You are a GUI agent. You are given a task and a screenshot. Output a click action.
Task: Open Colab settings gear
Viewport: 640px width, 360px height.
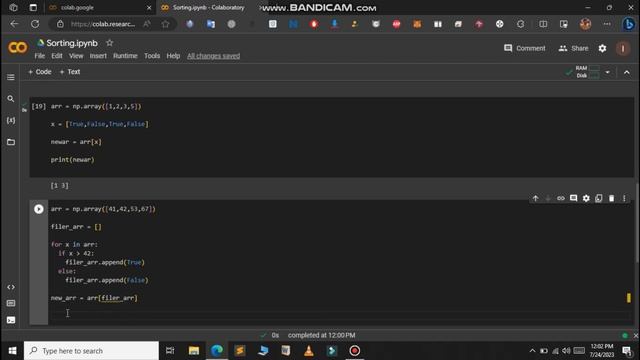602,48
